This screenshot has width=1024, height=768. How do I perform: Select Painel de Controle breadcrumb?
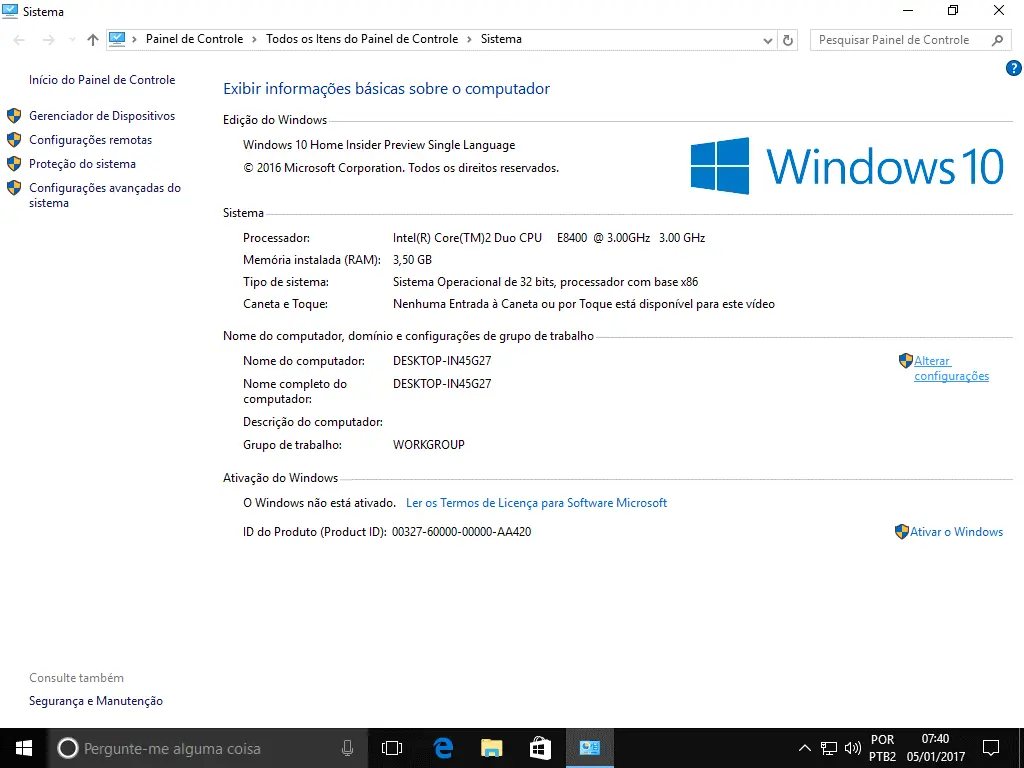point(195,39)
